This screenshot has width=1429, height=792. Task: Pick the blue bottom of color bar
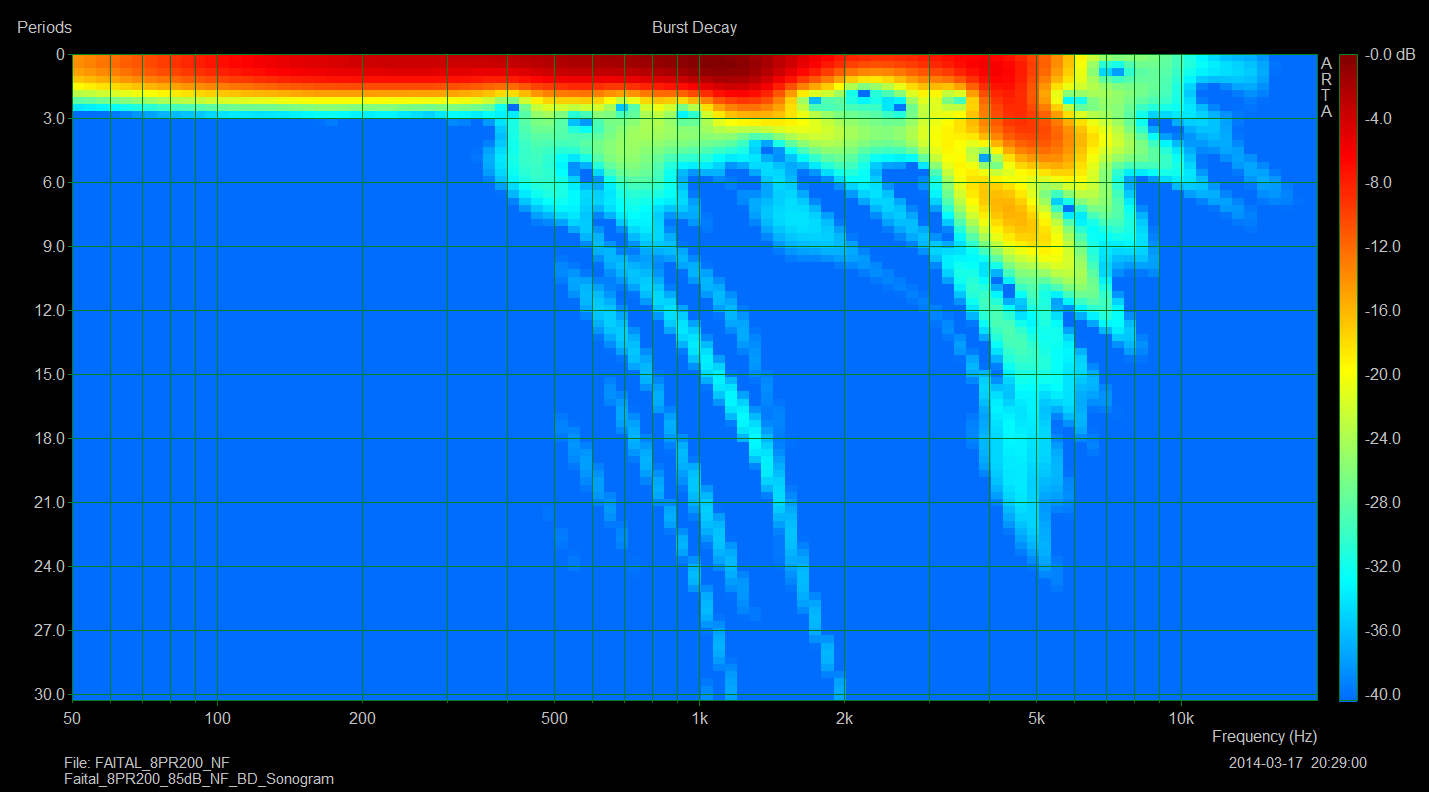click(1348, 690)
